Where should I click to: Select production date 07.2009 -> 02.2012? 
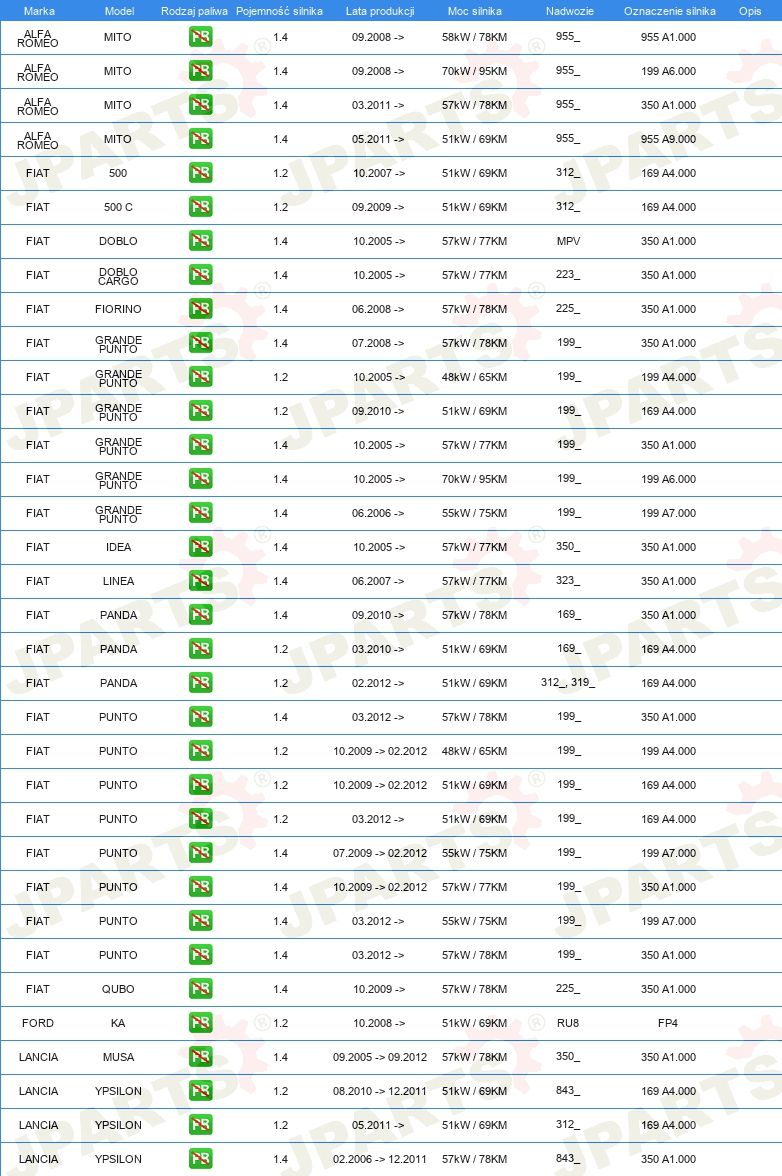pos(380,854)
